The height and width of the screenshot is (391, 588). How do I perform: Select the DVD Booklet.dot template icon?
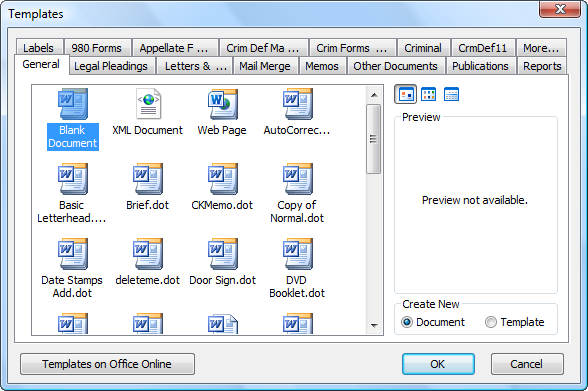pos(298,254)
